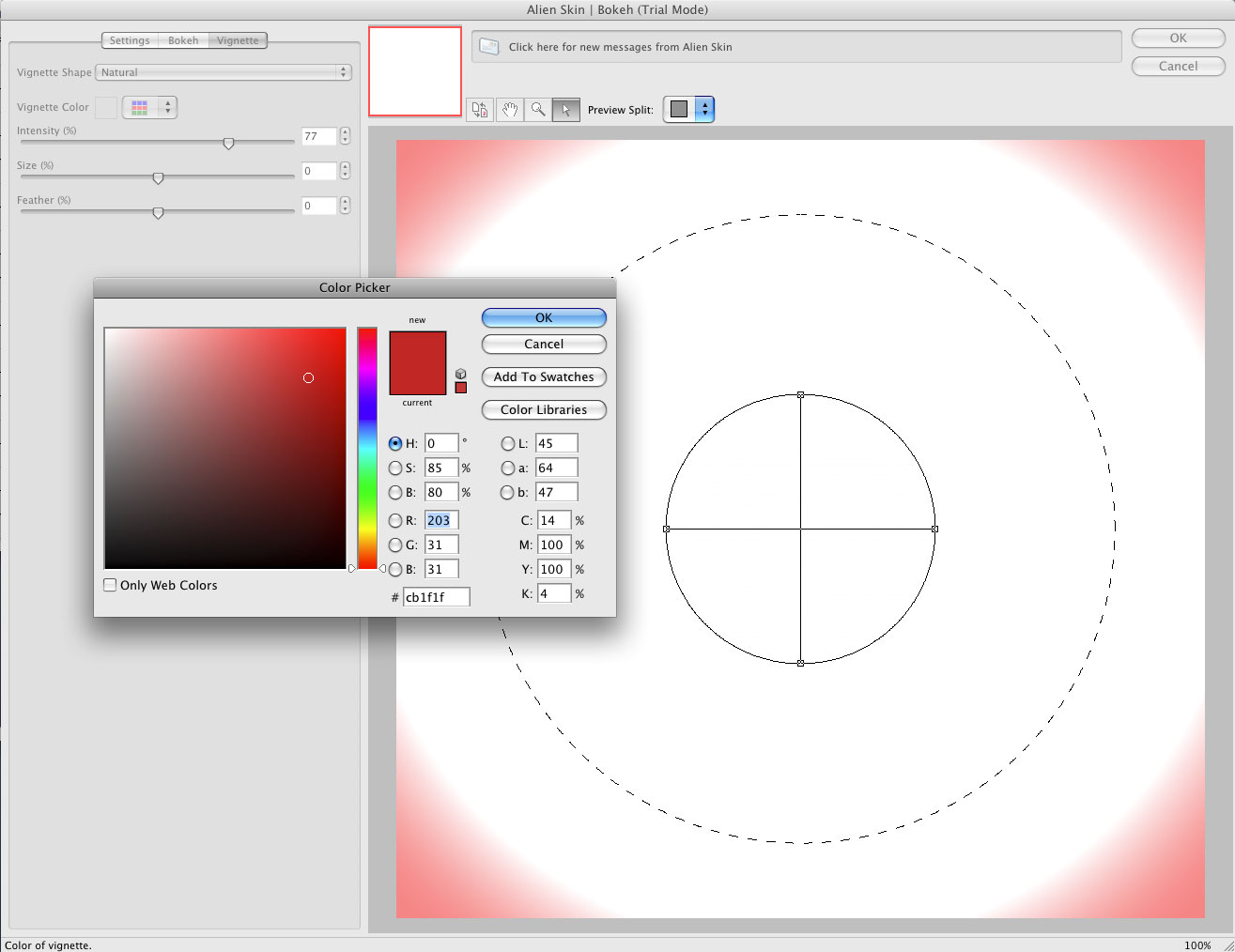This screenshot has height=952, width=1235.
Task: Click Cancel in the Color Picker
Action: pyautogui.click(x=544, y=344)
